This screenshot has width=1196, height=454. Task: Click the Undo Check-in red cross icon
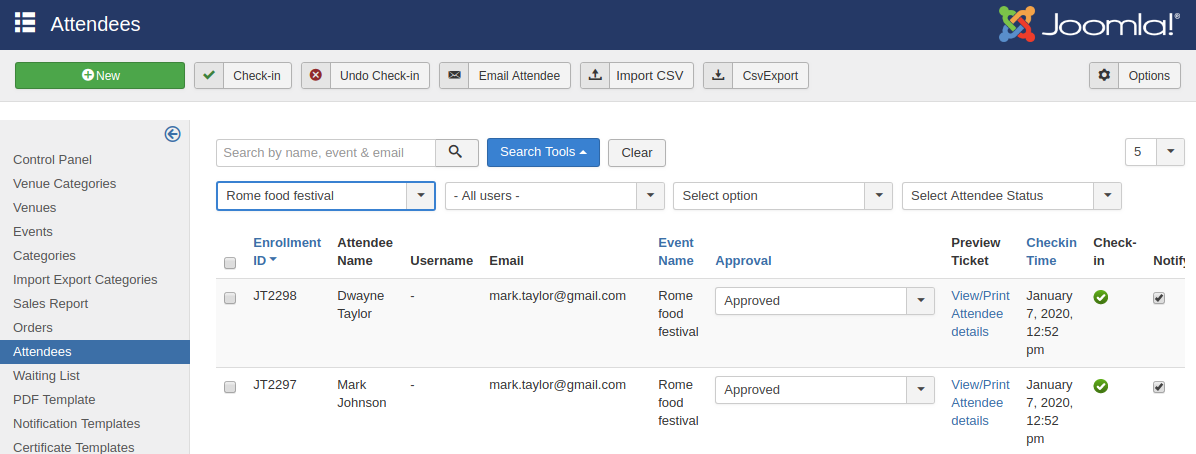coord(316,76)
